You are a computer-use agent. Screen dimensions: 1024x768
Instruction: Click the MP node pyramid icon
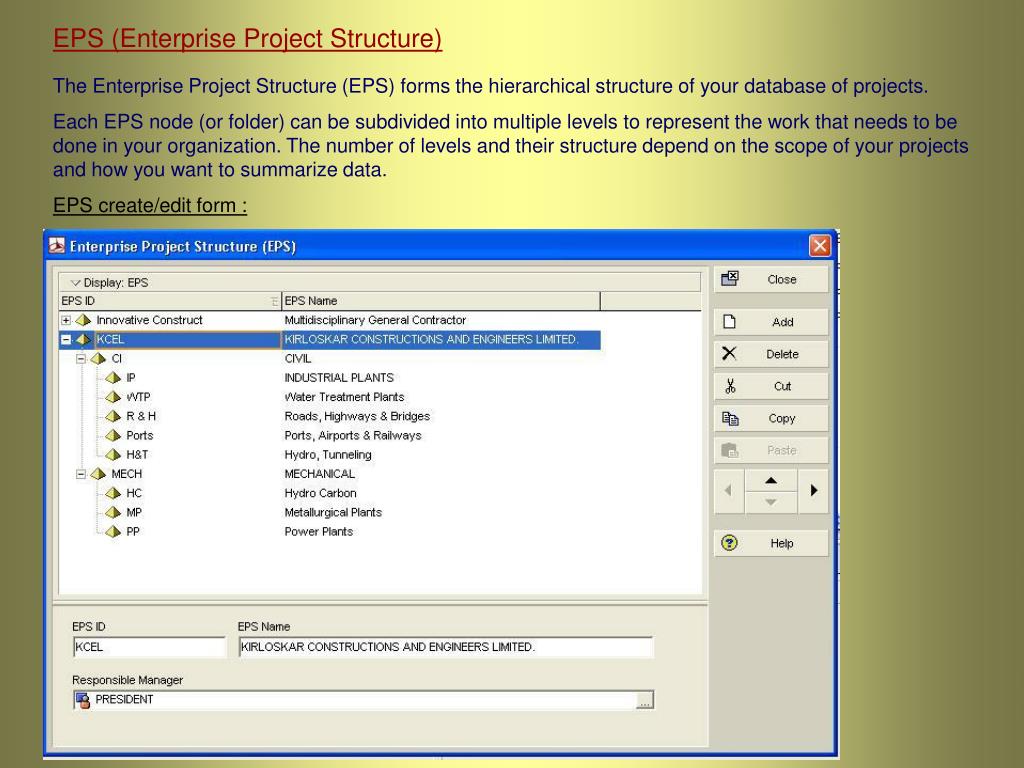(113, 513)
